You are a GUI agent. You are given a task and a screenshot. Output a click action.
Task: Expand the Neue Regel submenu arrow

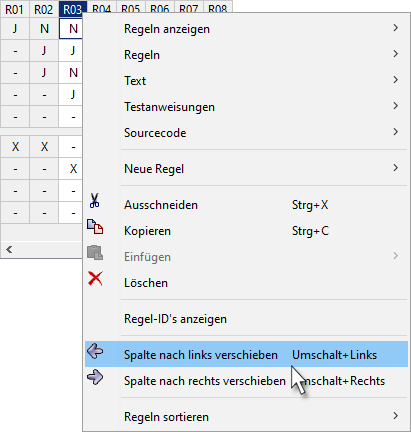tap(395, 168)
